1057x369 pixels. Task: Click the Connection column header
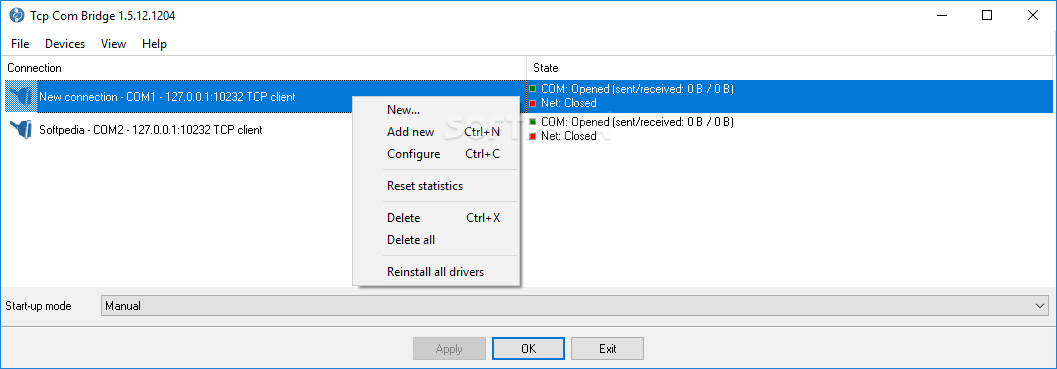point(264,67)
